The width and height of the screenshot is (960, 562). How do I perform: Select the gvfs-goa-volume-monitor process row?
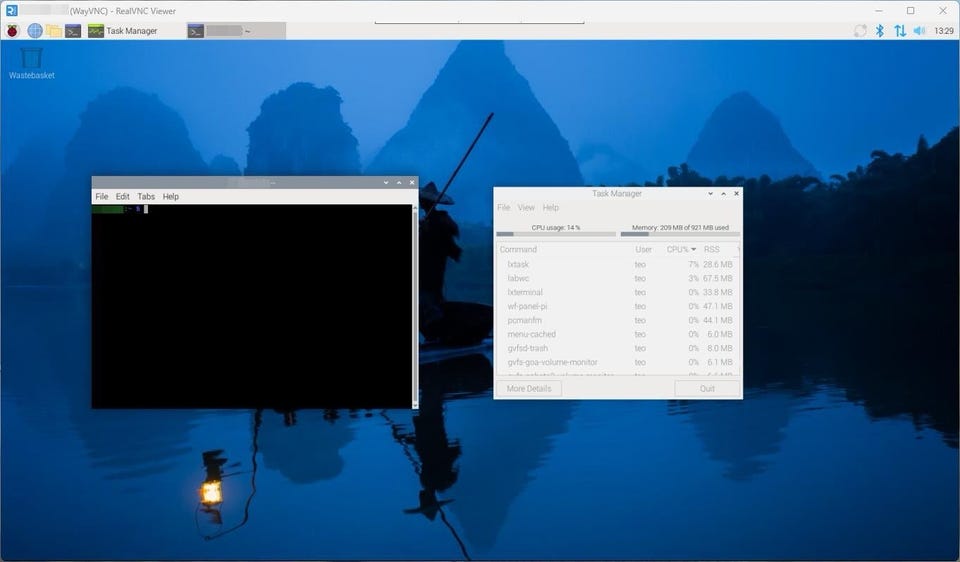[x=616, y=362]
